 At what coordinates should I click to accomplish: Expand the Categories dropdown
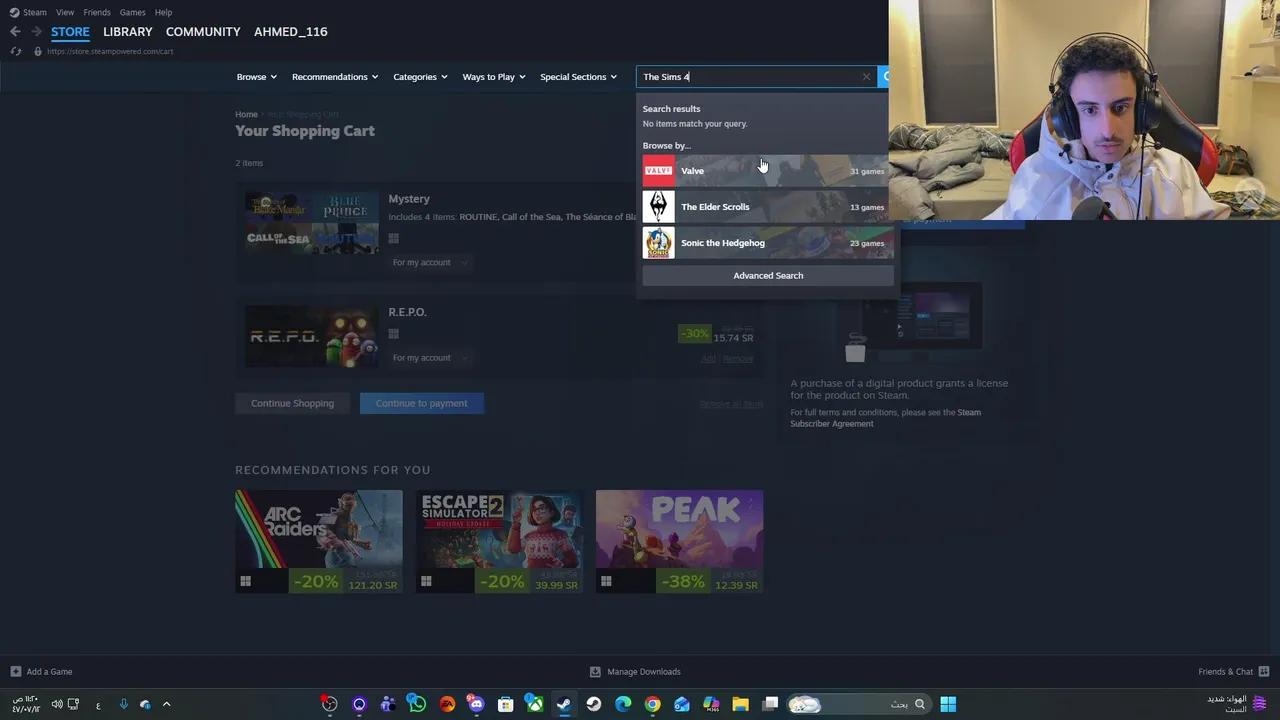(x=420, y=77)
